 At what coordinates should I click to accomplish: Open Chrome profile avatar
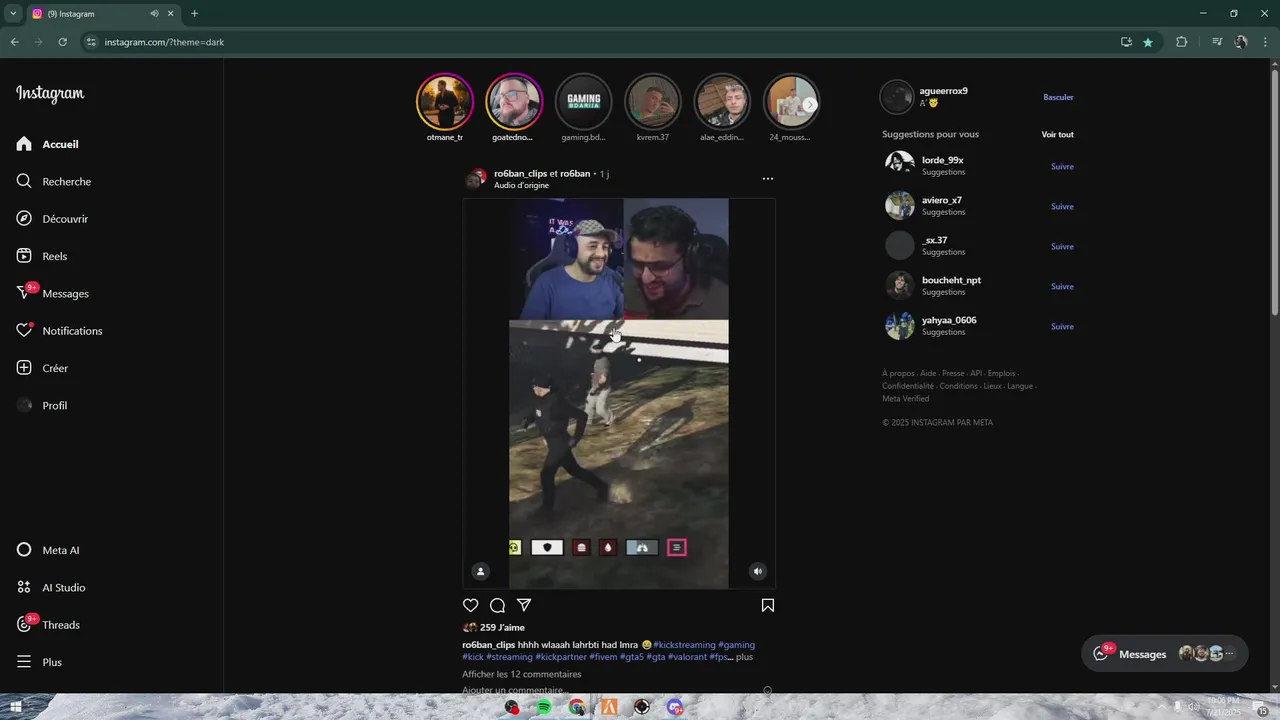1241,42
